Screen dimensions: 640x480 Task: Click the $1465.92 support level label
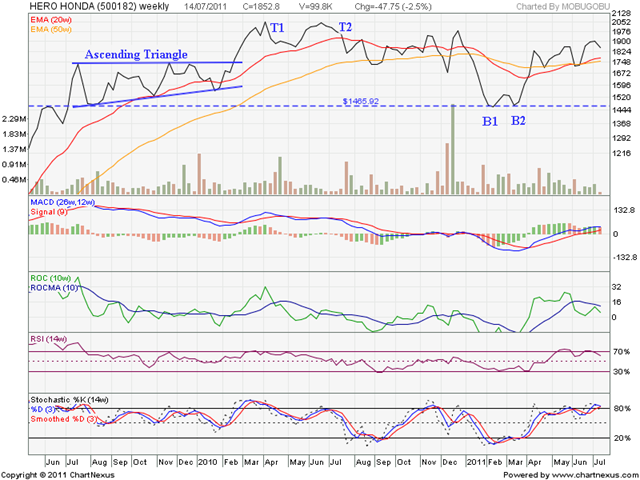(360, 101)
